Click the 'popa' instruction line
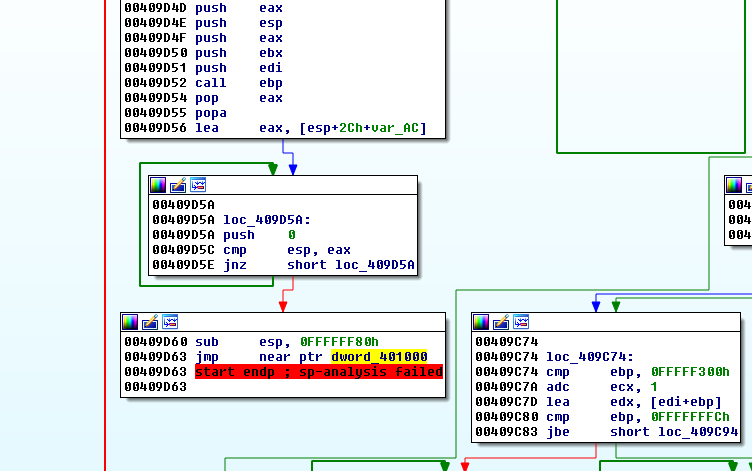 (211, 113)
